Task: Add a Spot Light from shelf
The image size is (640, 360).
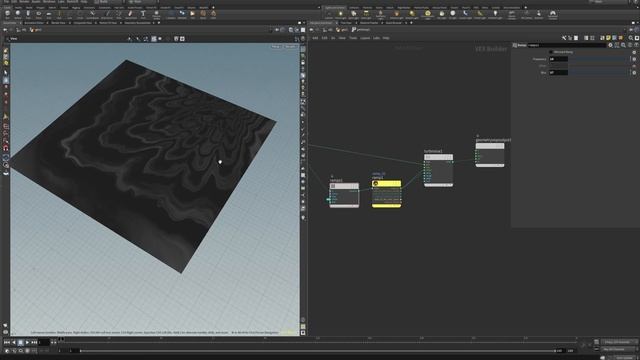Action: (353, 15)
